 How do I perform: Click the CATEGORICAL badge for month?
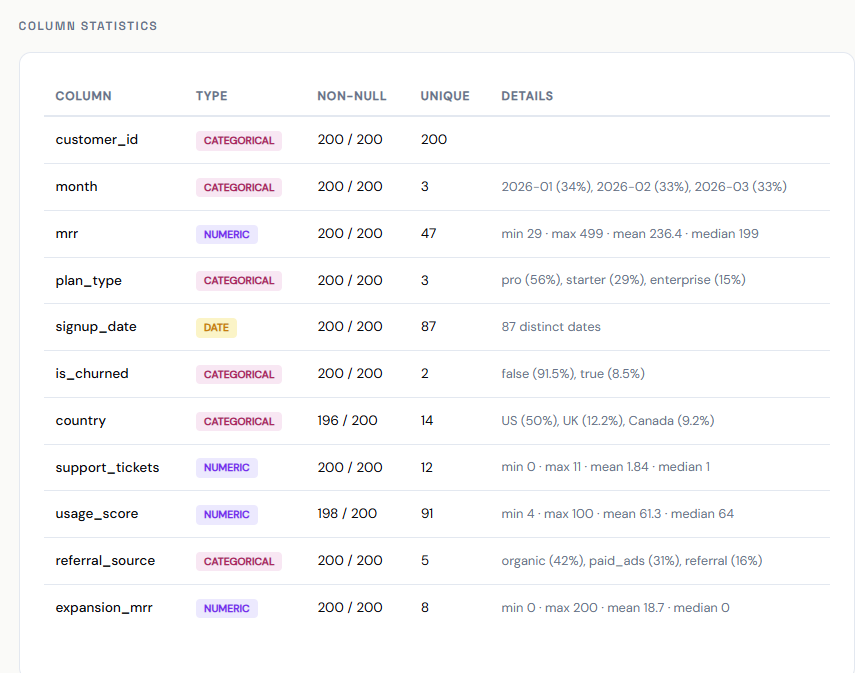click(239, 188)
